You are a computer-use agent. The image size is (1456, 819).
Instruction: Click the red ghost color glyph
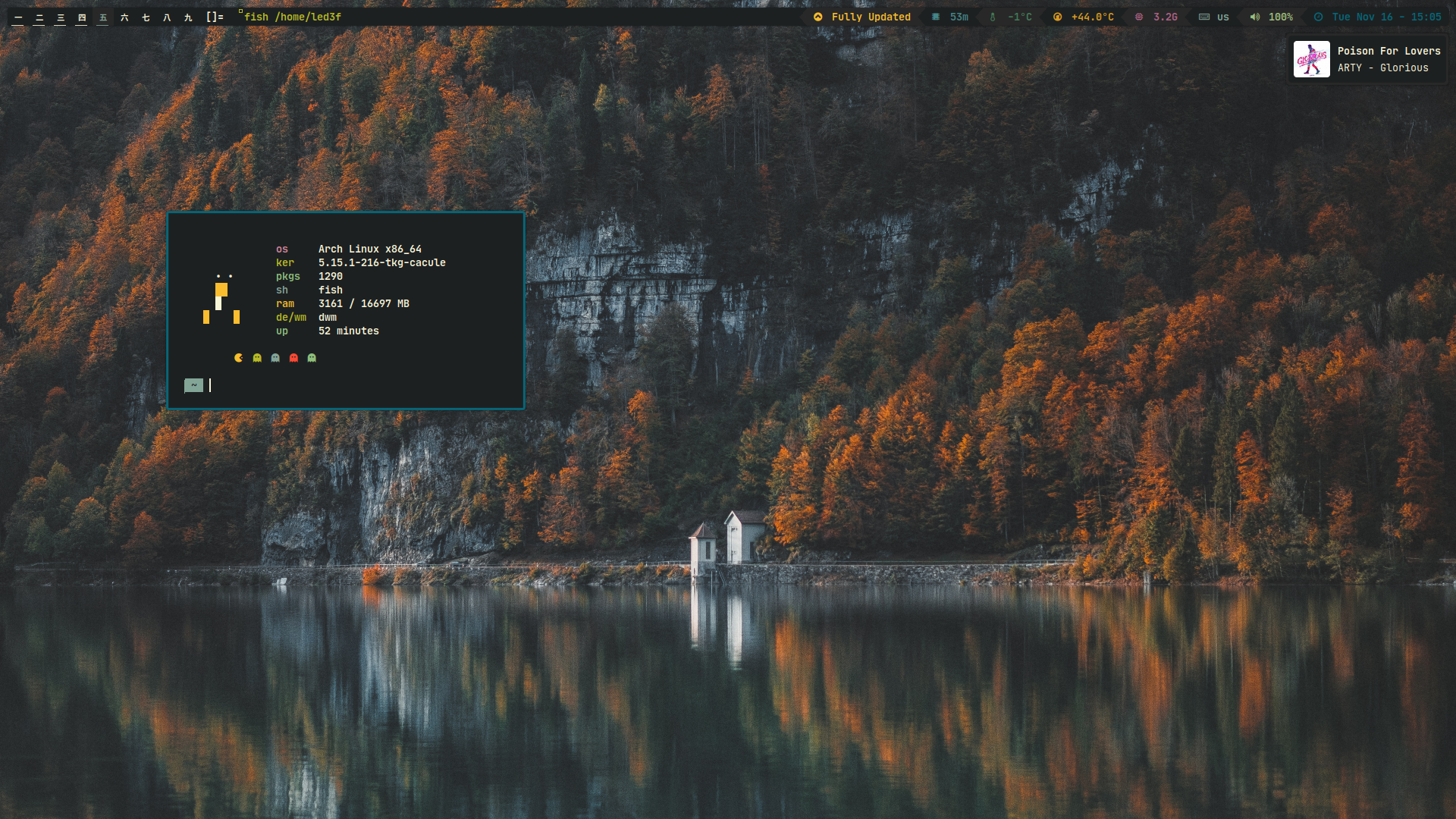[x=293, y=358]
